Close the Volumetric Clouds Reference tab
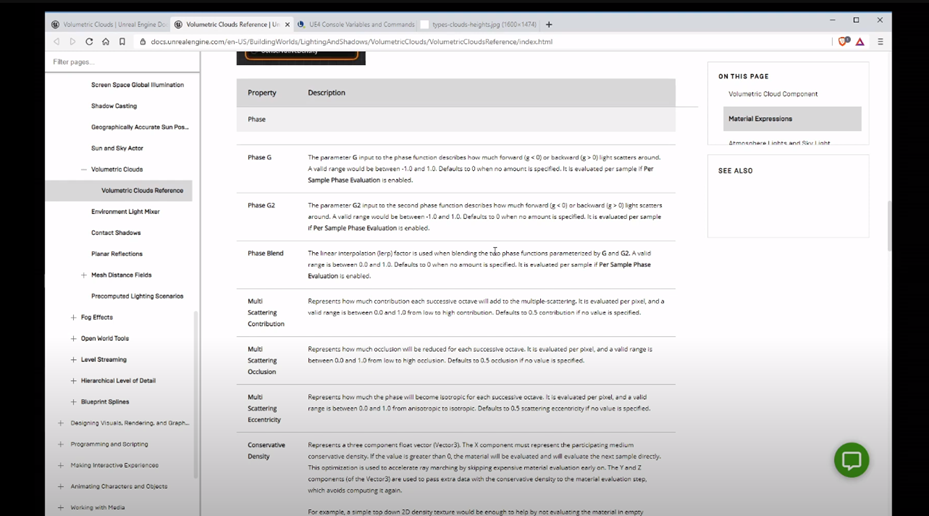This screenshot has width=929, height=516. click(x=287, y=24)
